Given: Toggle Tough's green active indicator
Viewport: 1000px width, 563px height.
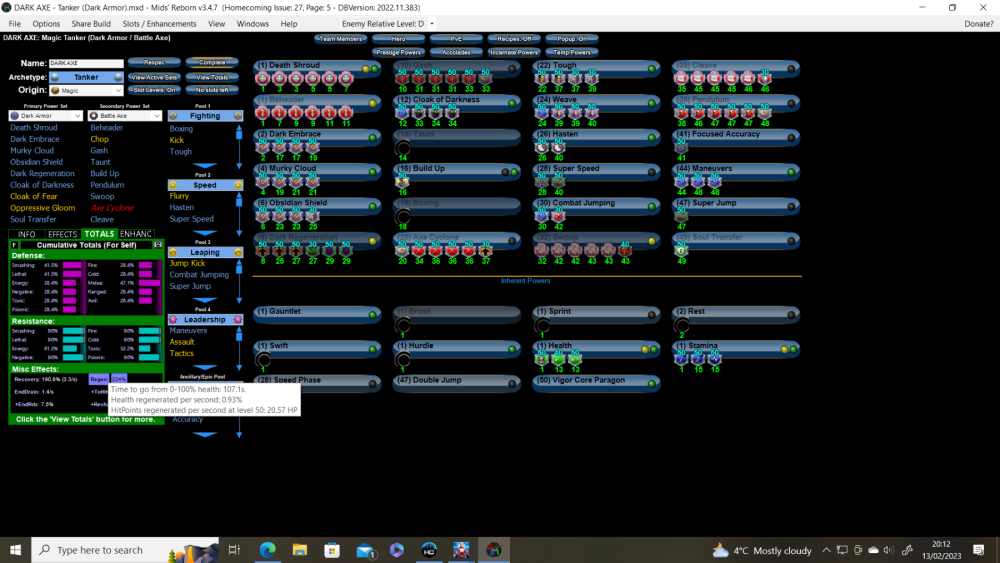Looking at the screenshot, I should [x=652, y=69].
